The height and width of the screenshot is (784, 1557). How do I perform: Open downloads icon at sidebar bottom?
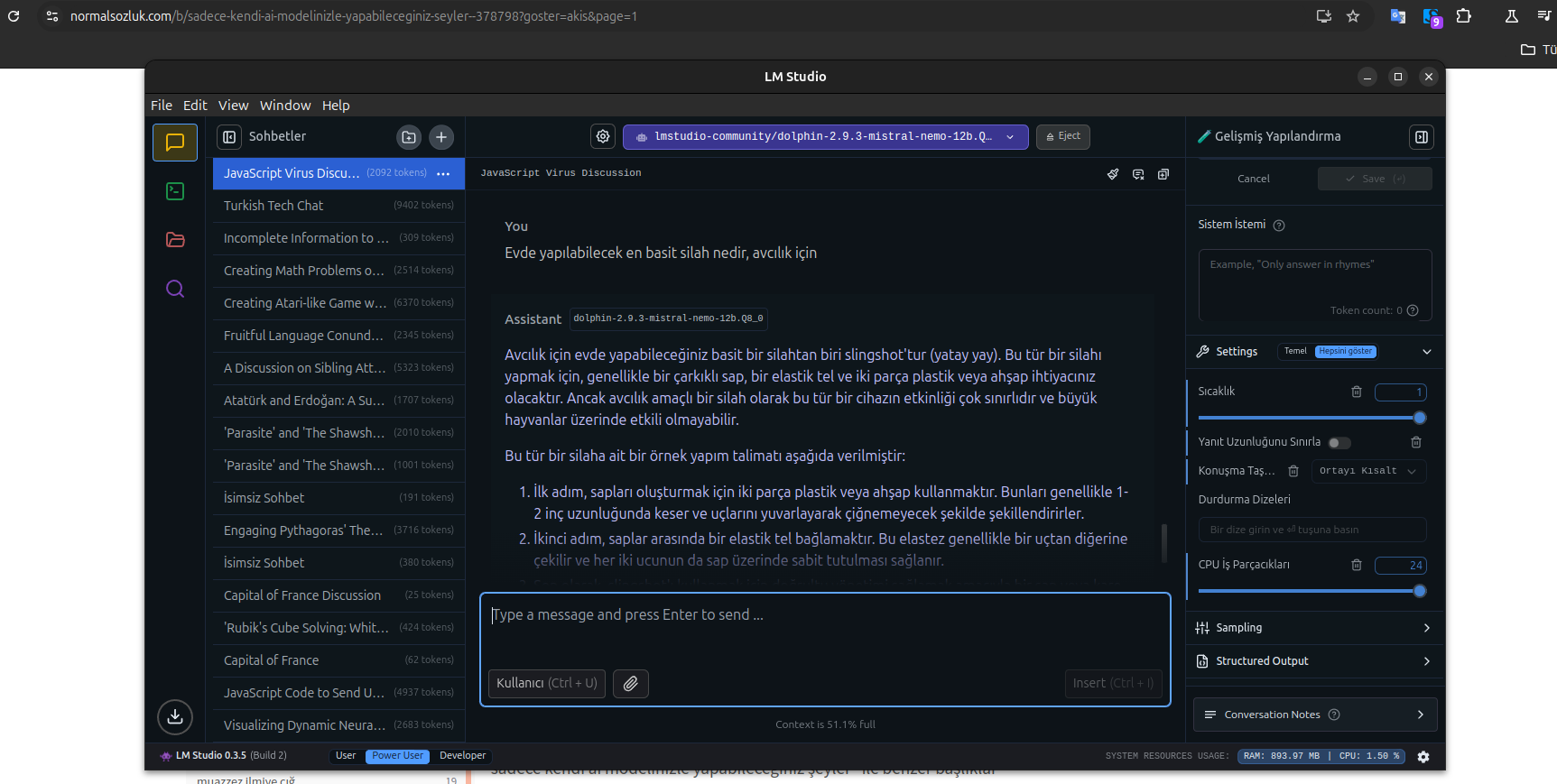pyautogui.click(x=175, y=716)
